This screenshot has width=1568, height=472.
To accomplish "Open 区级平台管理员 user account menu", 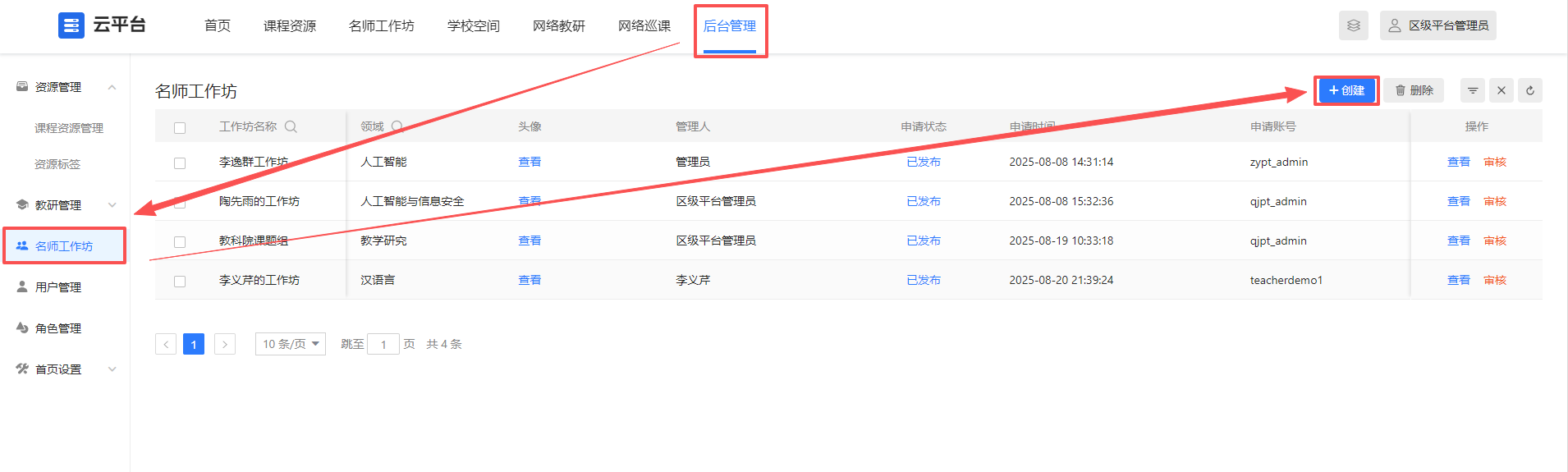I will pos(1438,25).
